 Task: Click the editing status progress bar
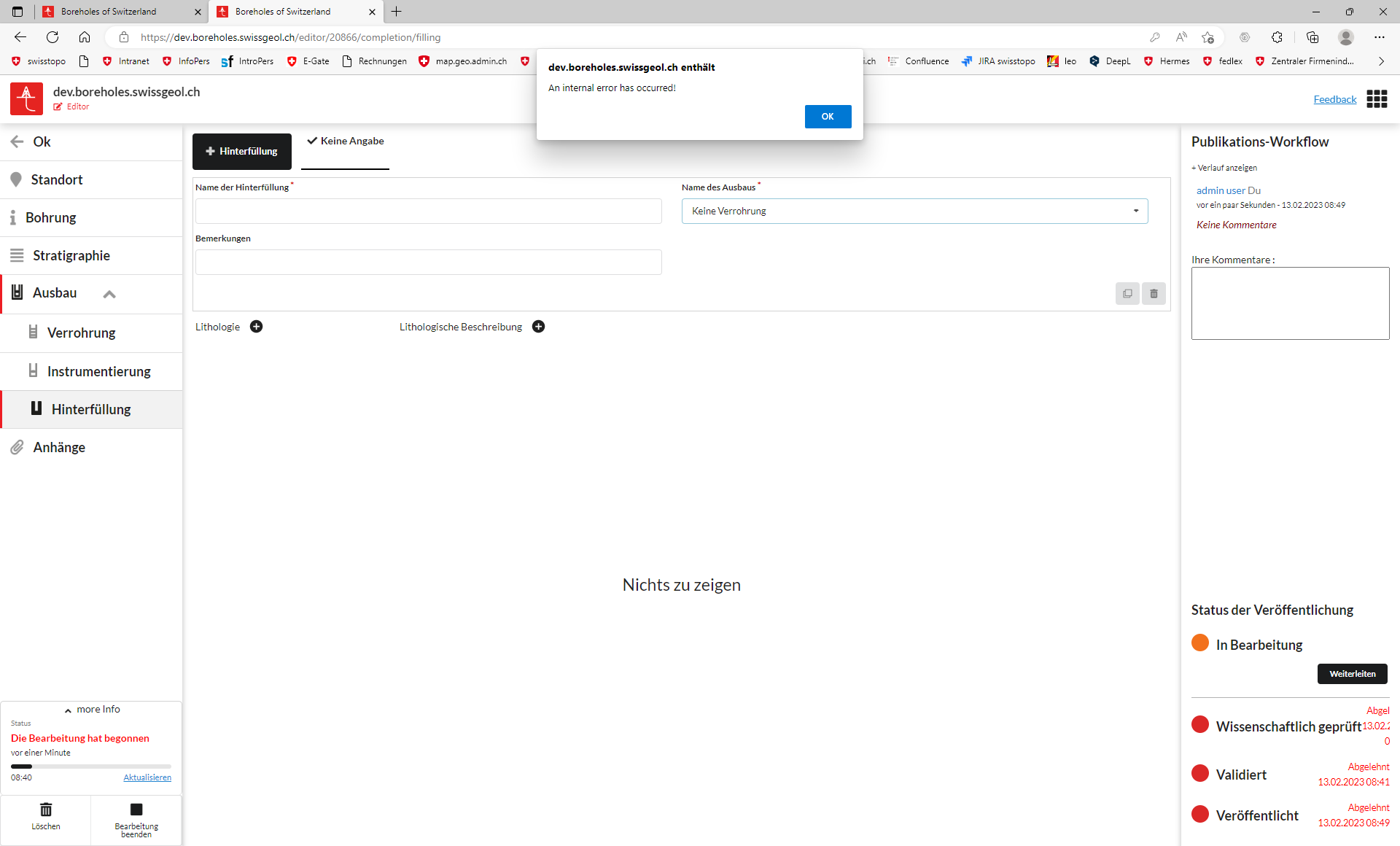(91, 767)
